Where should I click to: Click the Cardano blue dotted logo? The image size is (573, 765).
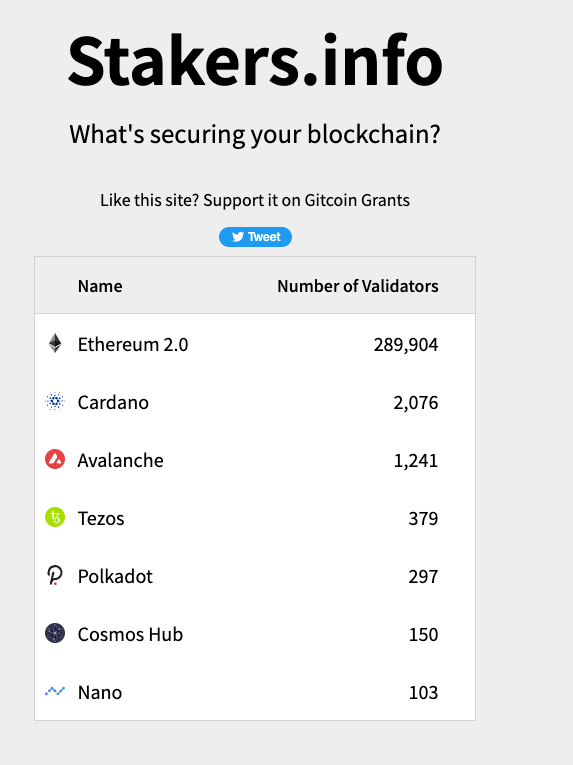[55, 402]
